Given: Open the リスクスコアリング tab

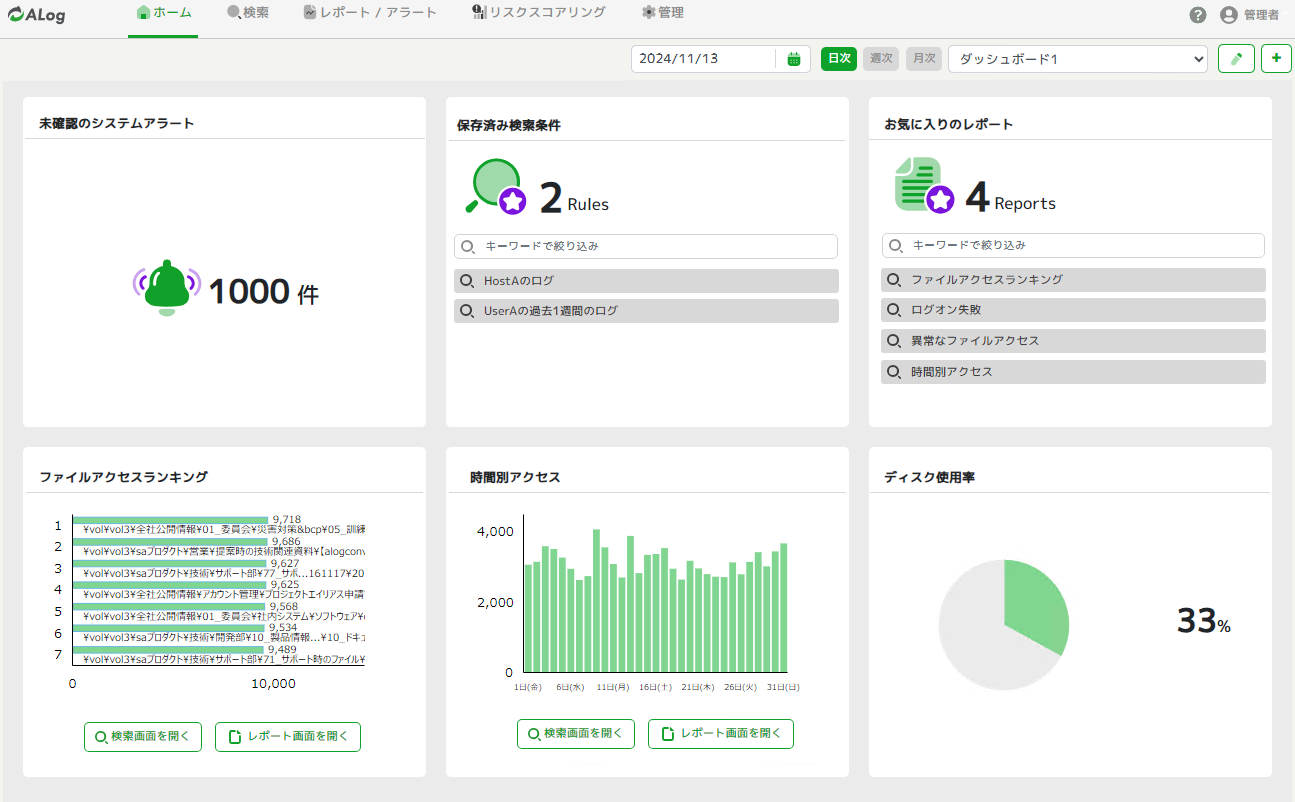Looking at the screenshot, I should [539, 13].
